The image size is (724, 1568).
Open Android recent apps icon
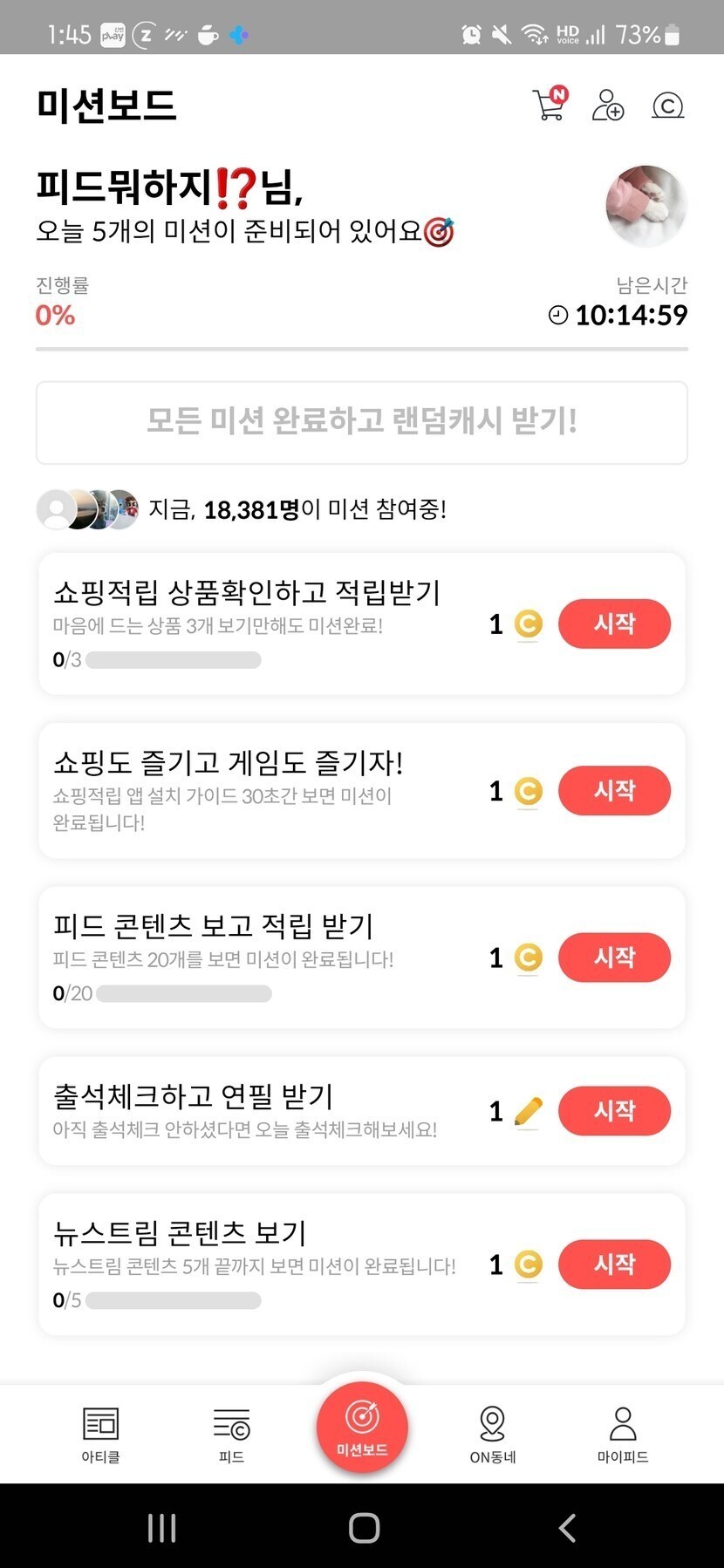162,1527
